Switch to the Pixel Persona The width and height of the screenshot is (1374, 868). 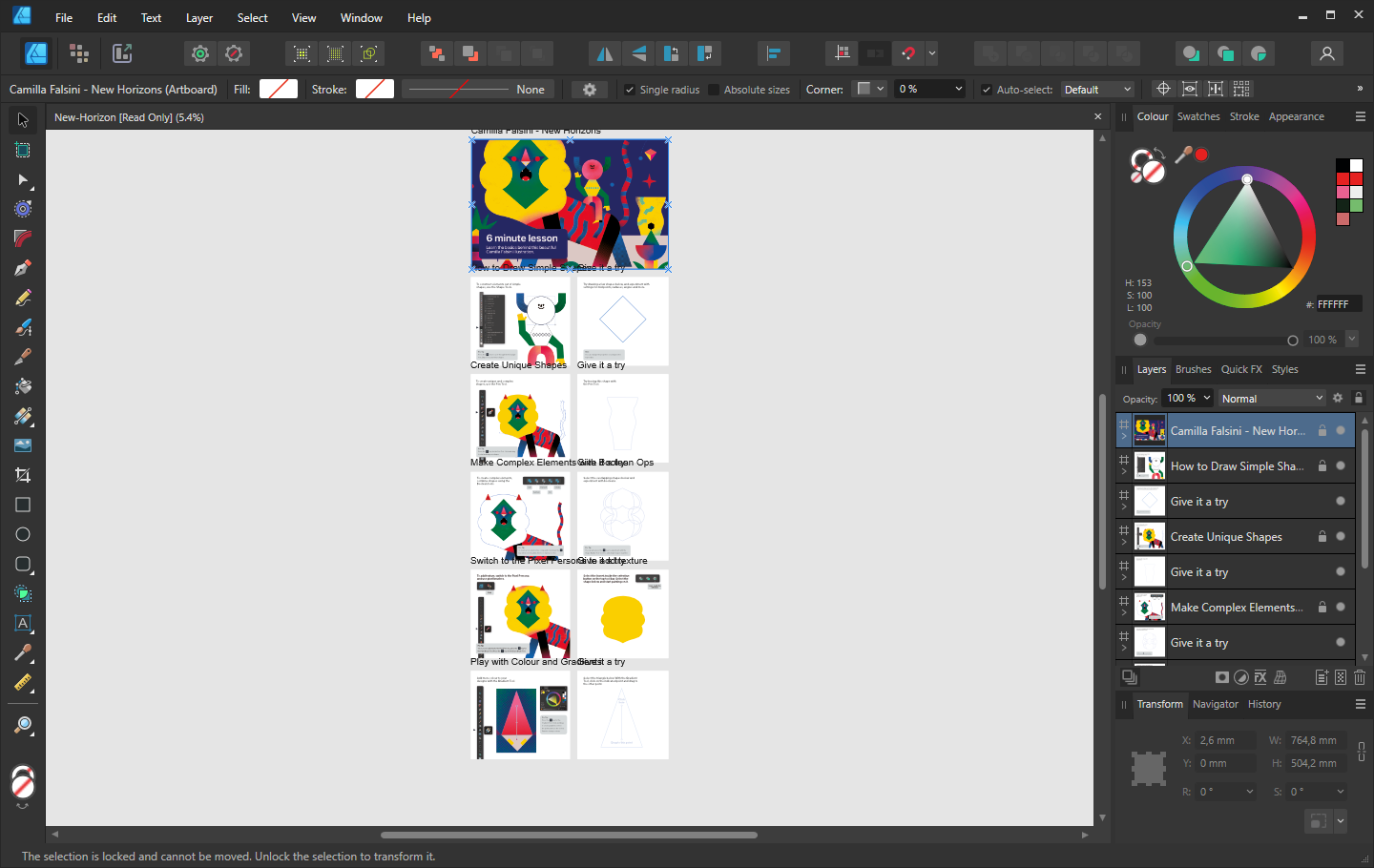point(79,53)
